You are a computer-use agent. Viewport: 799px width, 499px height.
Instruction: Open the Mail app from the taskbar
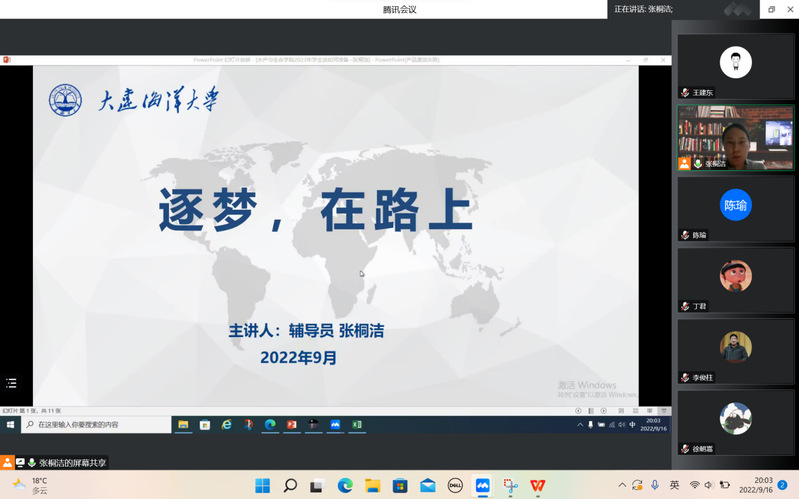pyautogui.click(x=428, y=486)
